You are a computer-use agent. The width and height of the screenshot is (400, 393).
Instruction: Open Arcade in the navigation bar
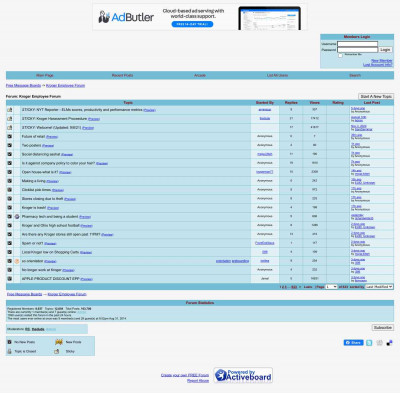200,75
